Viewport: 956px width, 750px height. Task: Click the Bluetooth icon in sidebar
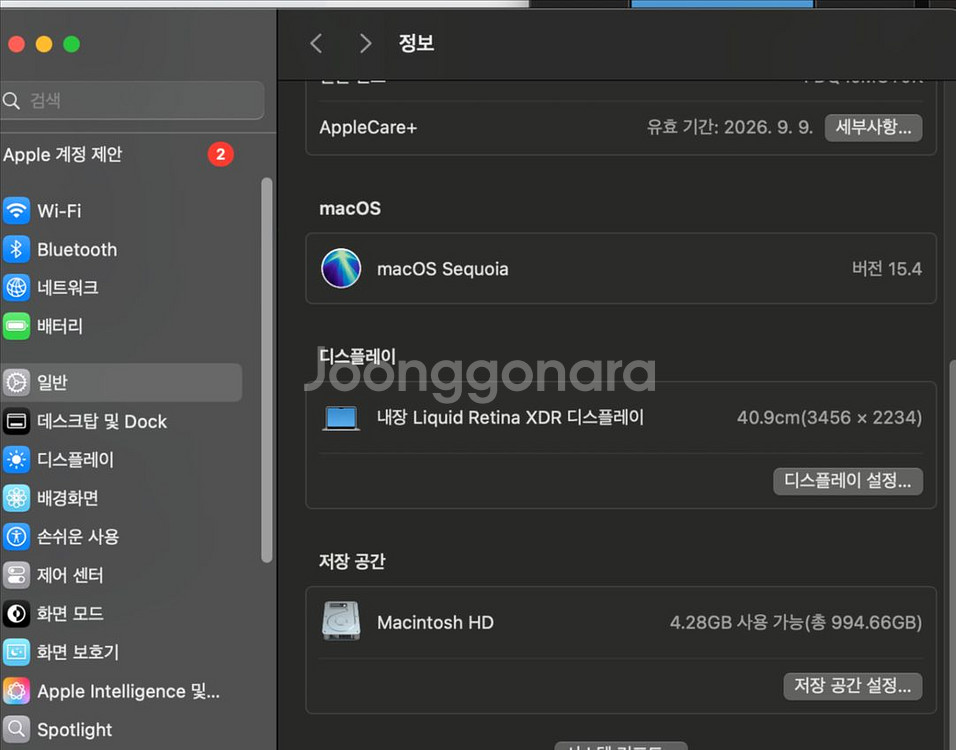[x=16, y=249]
